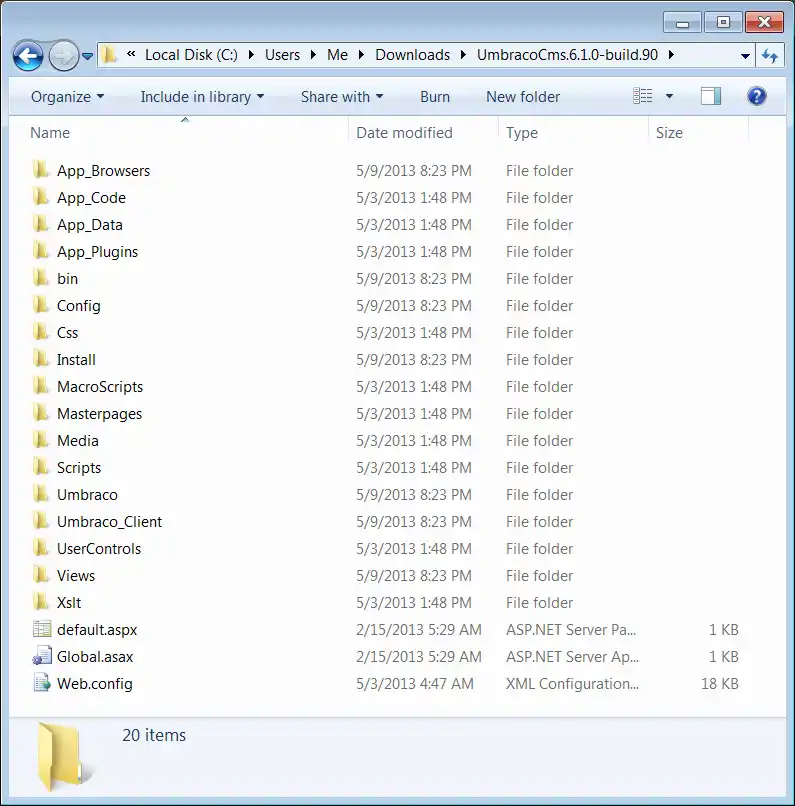Select the App_Data folder icon
The image size is (795, 806).
(41, 224)
